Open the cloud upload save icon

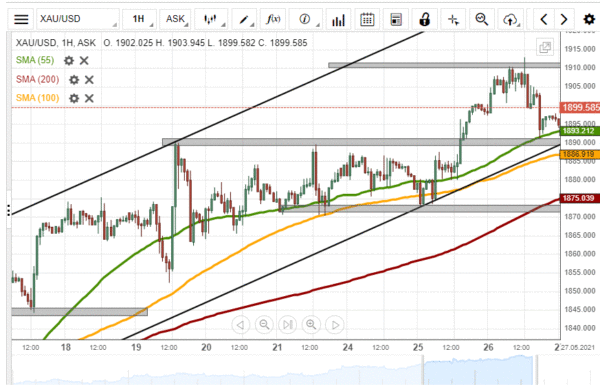510,19
